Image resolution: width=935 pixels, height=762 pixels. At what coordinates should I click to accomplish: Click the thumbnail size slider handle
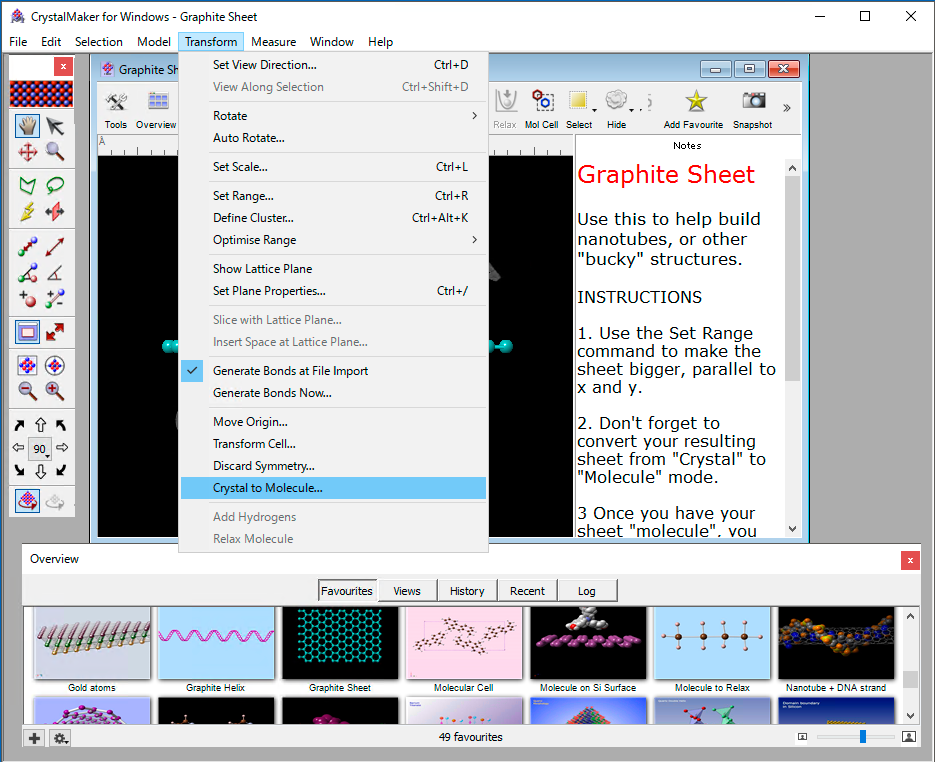(863, 737)
